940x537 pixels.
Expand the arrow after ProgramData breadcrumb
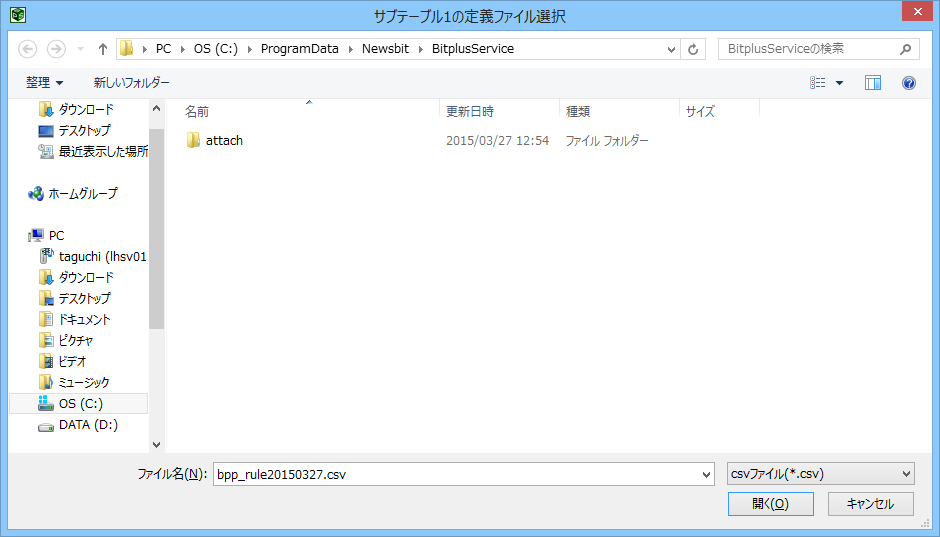(351, 50)
